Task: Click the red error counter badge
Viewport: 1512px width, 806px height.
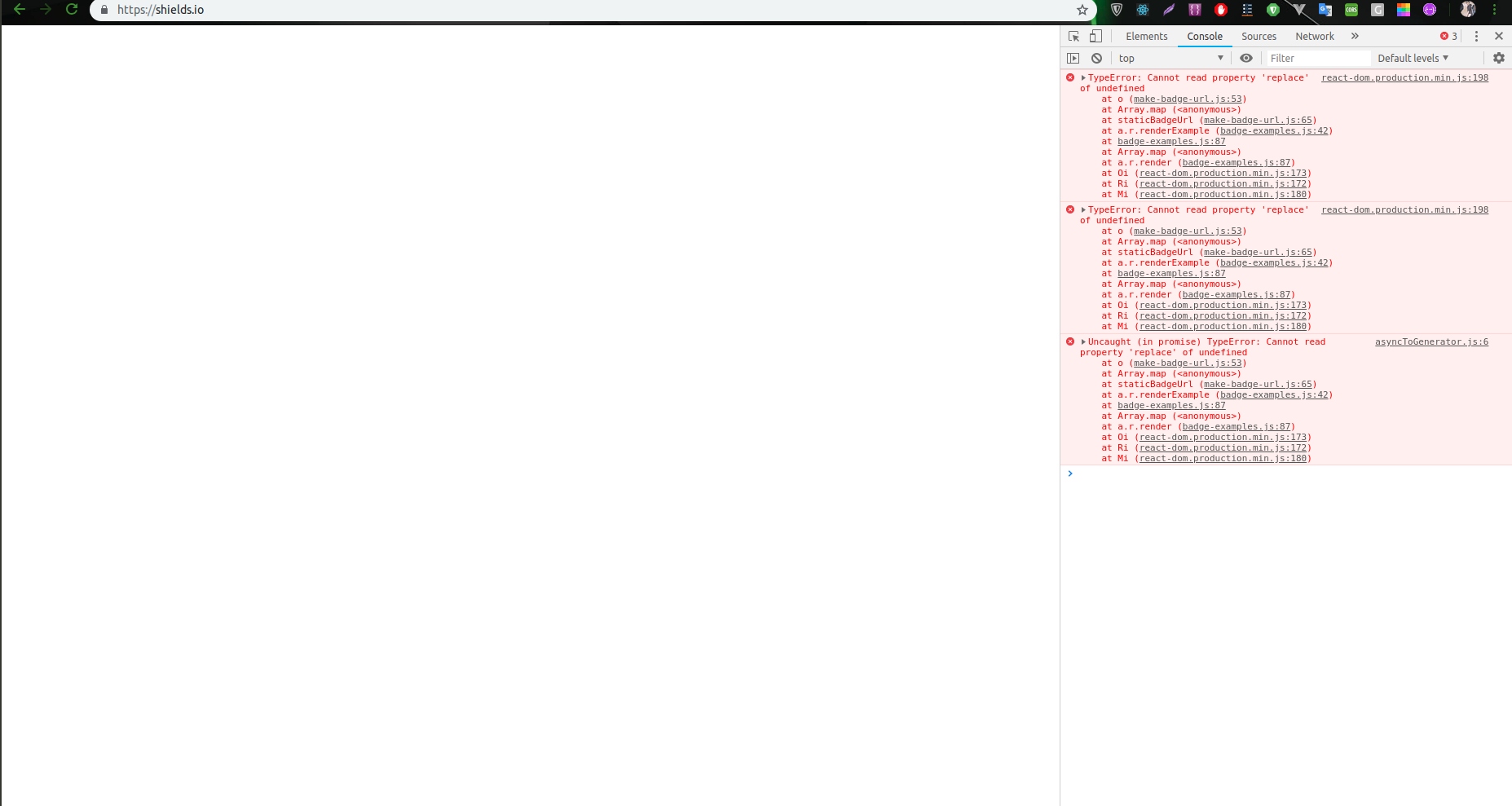Action: 1447,36
